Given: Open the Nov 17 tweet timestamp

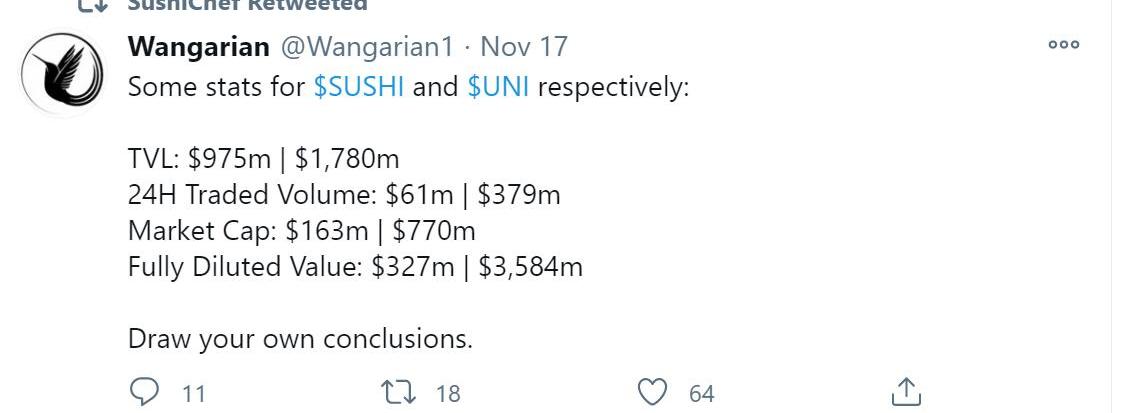Looking at the screenshot, I should pyautogui.click(x=524, y=47).
